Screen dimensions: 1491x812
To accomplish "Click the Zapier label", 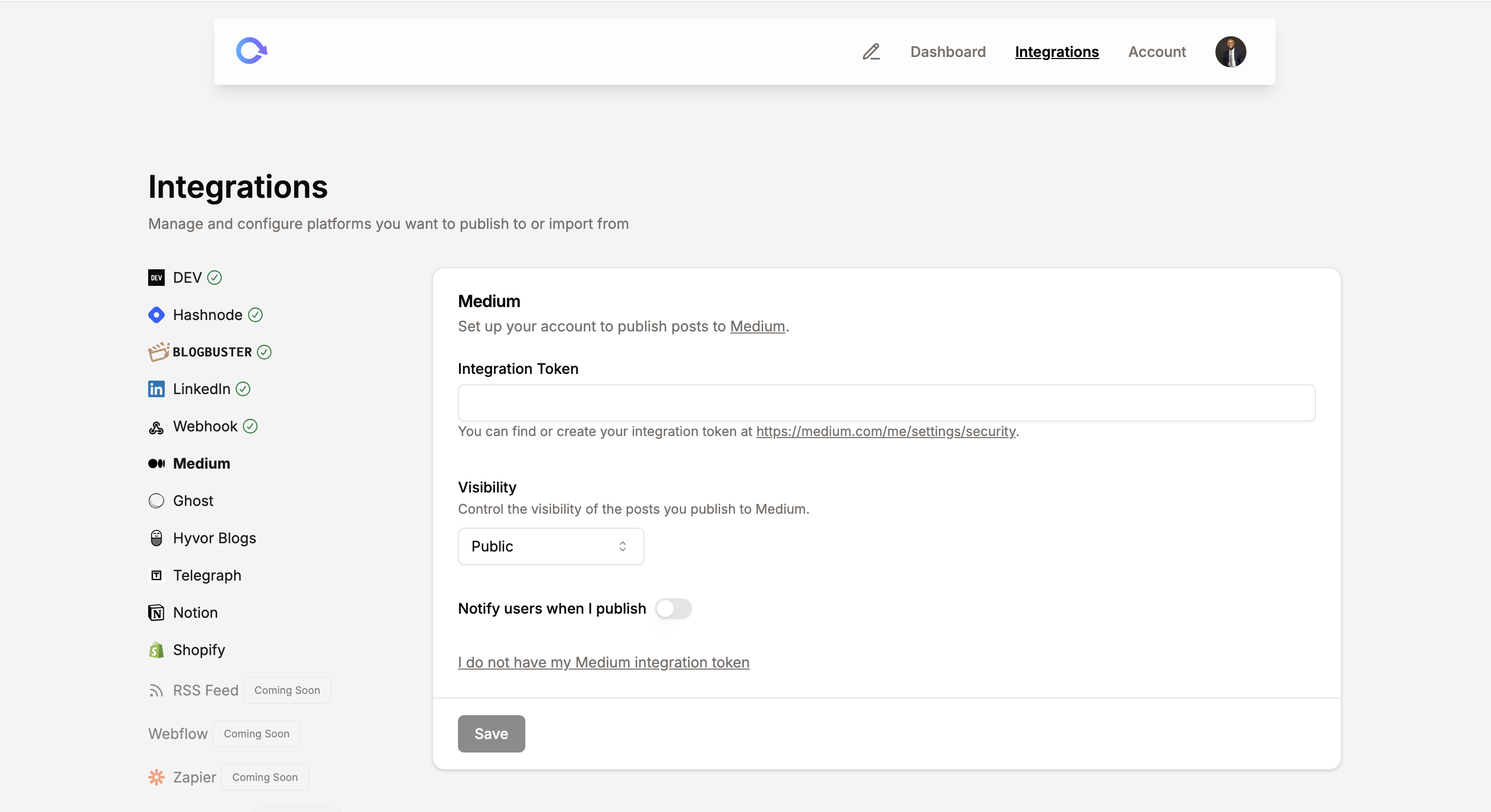I will 194,777.
